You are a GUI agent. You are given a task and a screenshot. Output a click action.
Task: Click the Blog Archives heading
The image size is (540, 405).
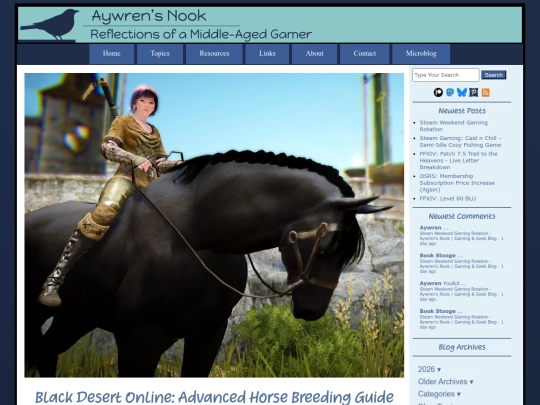(x=462, y=347)
